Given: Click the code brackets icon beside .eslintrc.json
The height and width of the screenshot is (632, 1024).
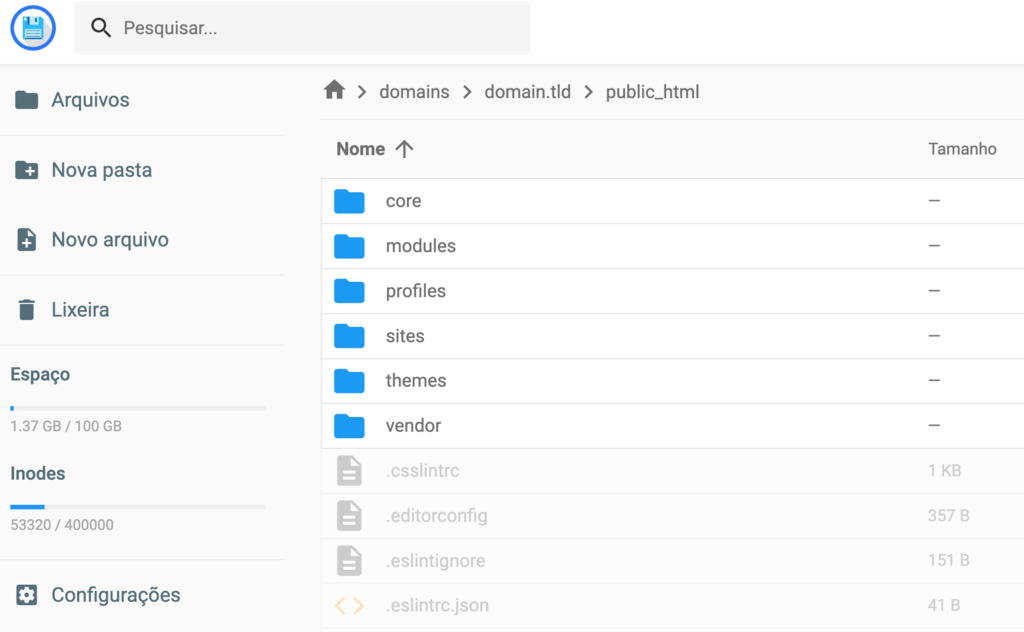Looking at the screenshot, I should coord(349,605).
